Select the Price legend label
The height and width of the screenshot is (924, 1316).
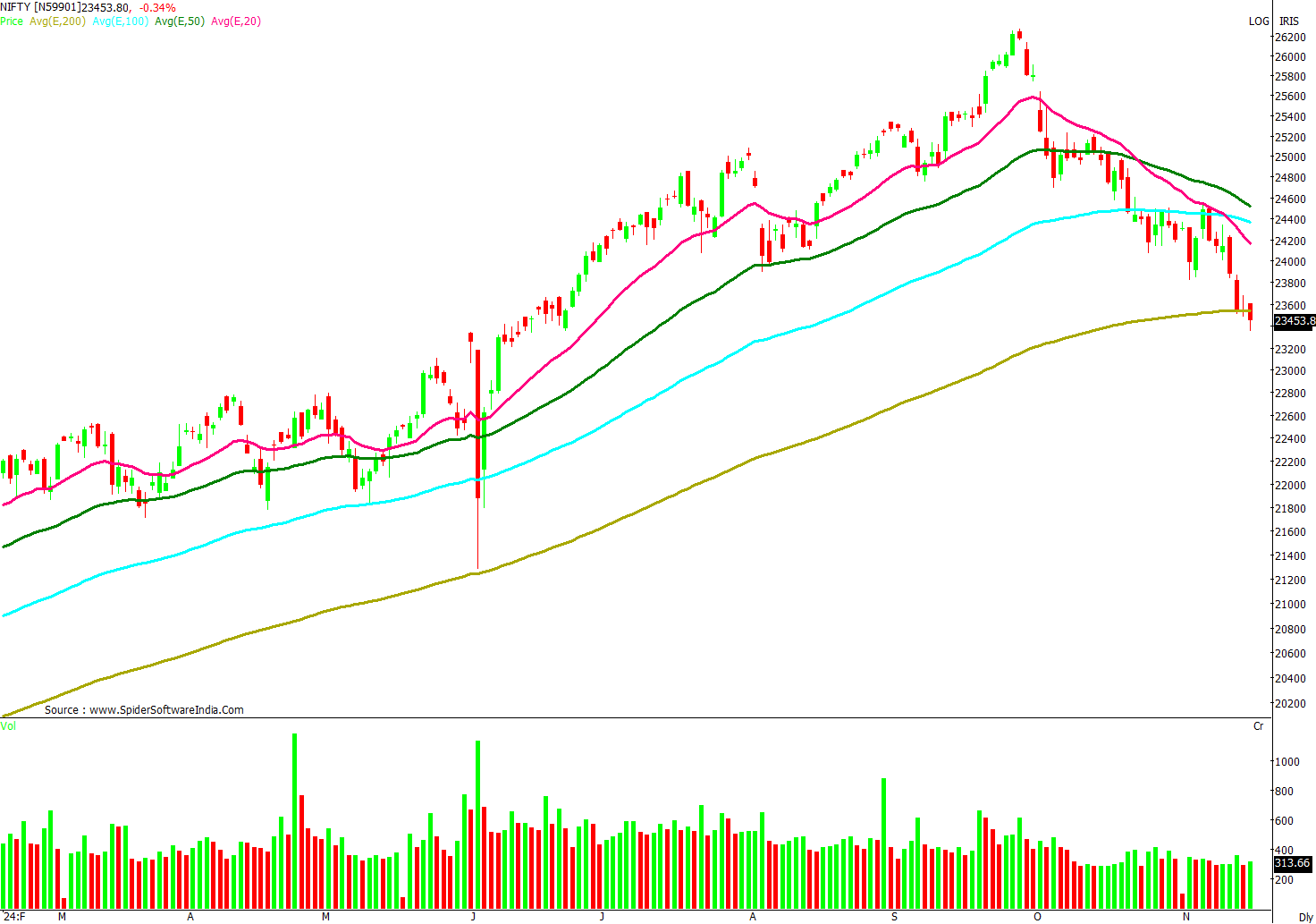(12, 21)
